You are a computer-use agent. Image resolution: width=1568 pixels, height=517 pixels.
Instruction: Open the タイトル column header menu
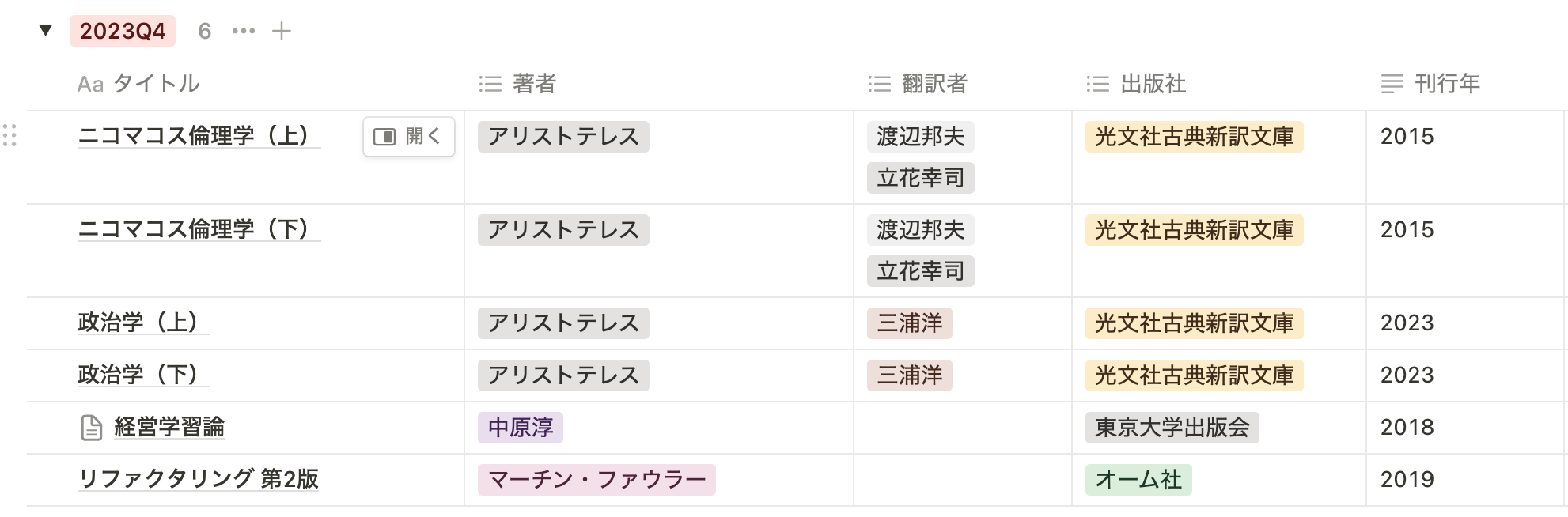coord(138,84)
